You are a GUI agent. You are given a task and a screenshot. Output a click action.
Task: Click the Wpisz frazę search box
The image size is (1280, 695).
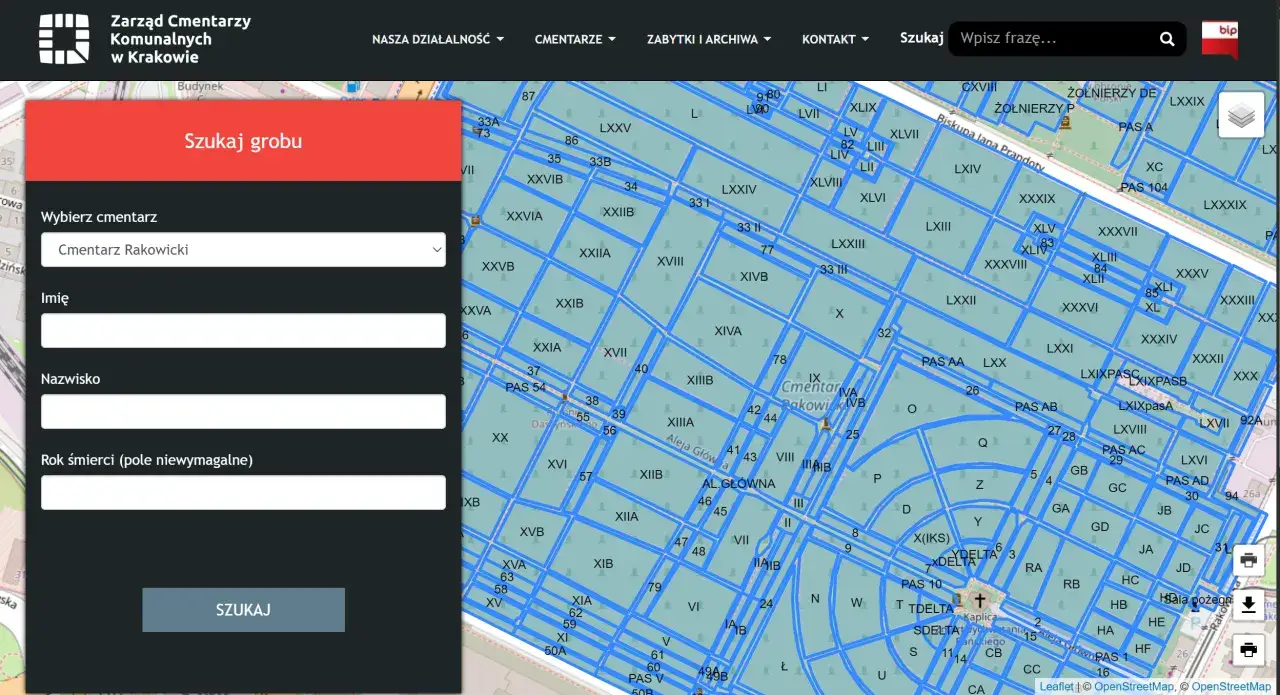pos(1050,39)
